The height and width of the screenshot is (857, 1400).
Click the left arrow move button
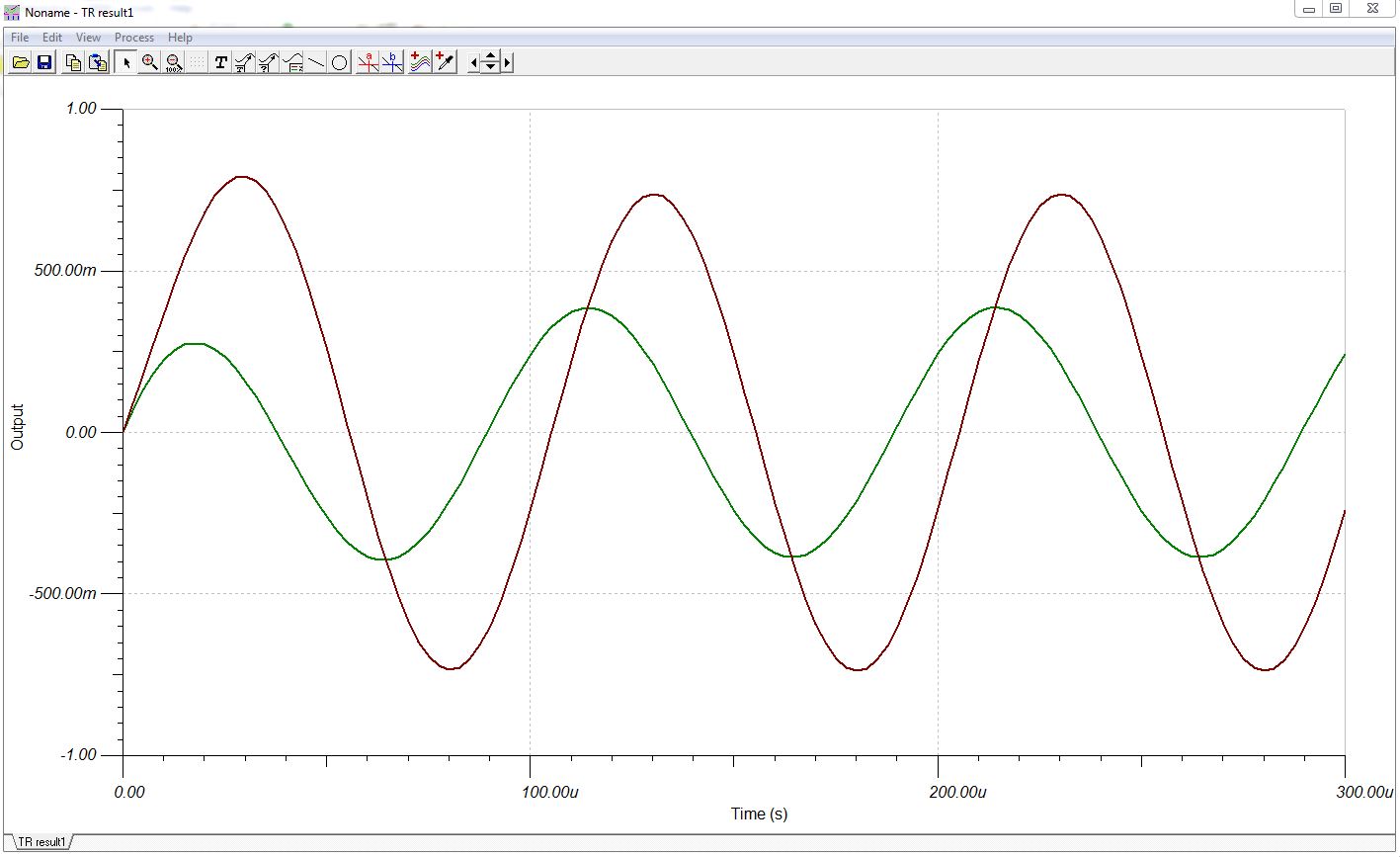tap(474, 62)
